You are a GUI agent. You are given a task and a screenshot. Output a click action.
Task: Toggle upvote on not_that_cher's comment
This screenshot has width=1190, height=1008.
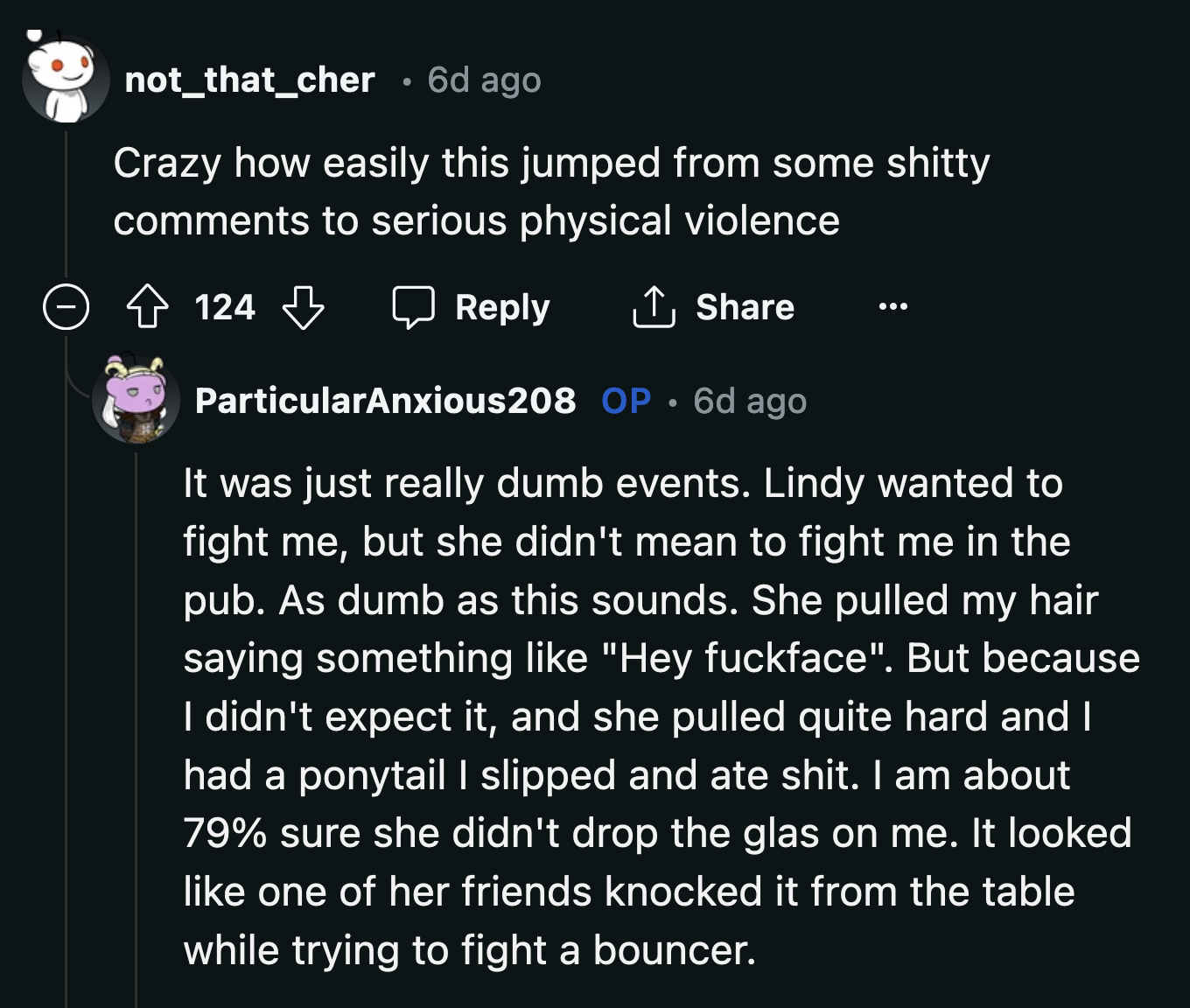pyautogui.click(x=149, y=306)
